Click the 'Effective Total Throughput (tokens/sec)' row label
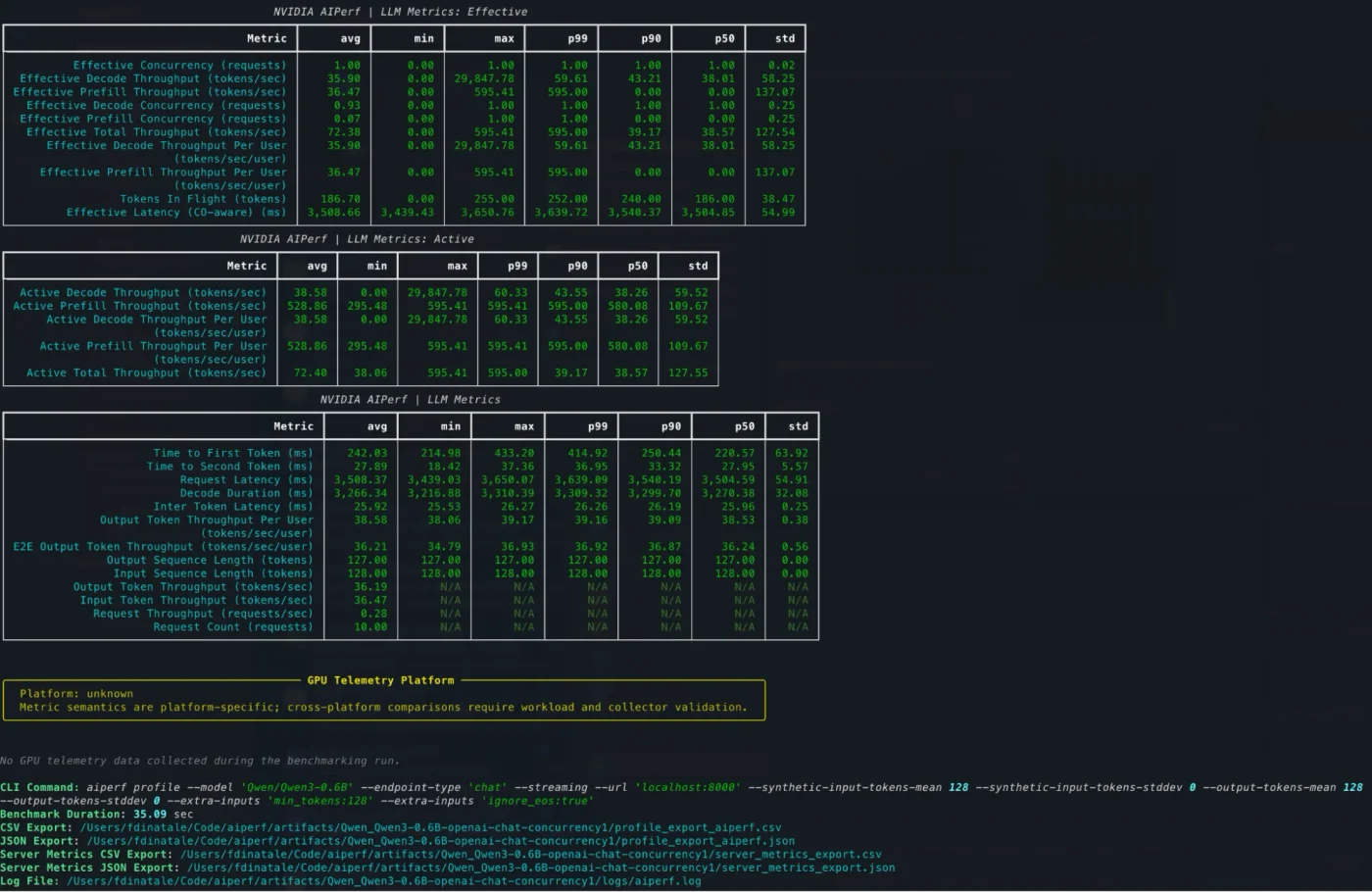This screenshot has width=1372, height=892. (157, 132)
